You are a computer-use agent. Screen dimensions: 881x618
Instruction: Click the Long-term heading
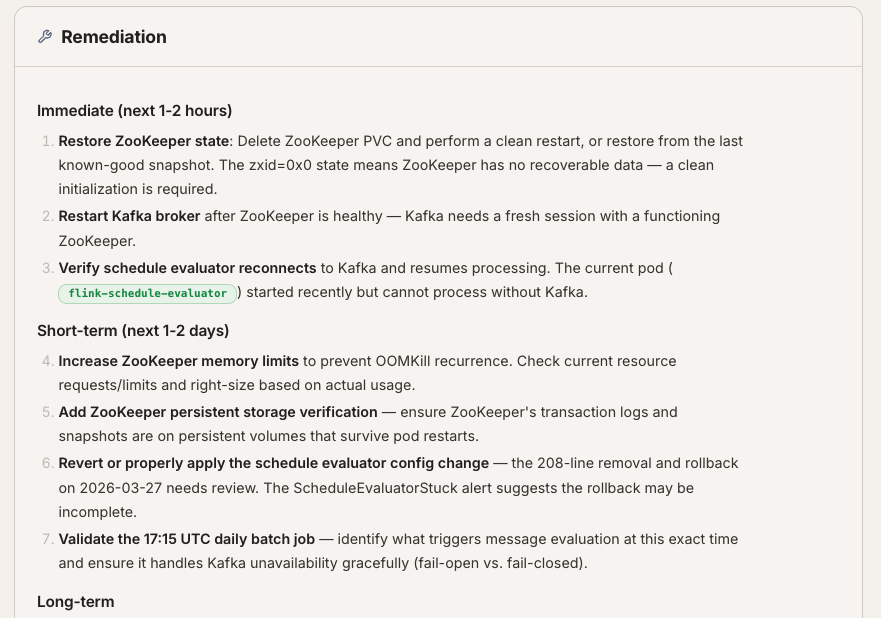click(76, 602)
